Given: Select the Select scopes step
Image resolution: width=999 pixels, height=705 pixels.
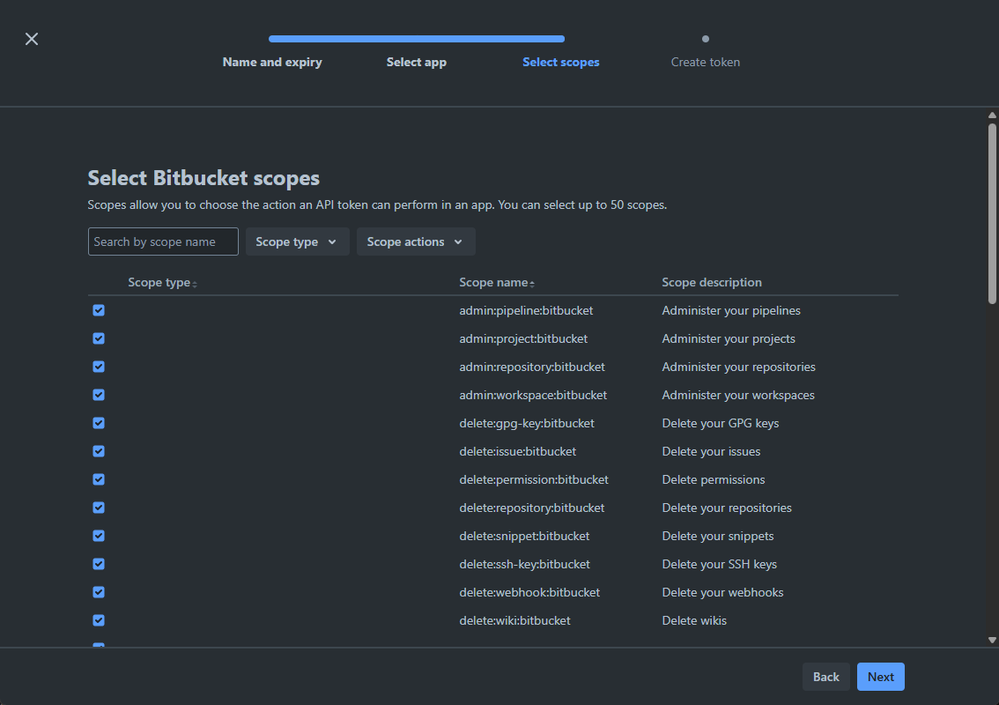Looking at the screenshot, I should coord(561,62).
